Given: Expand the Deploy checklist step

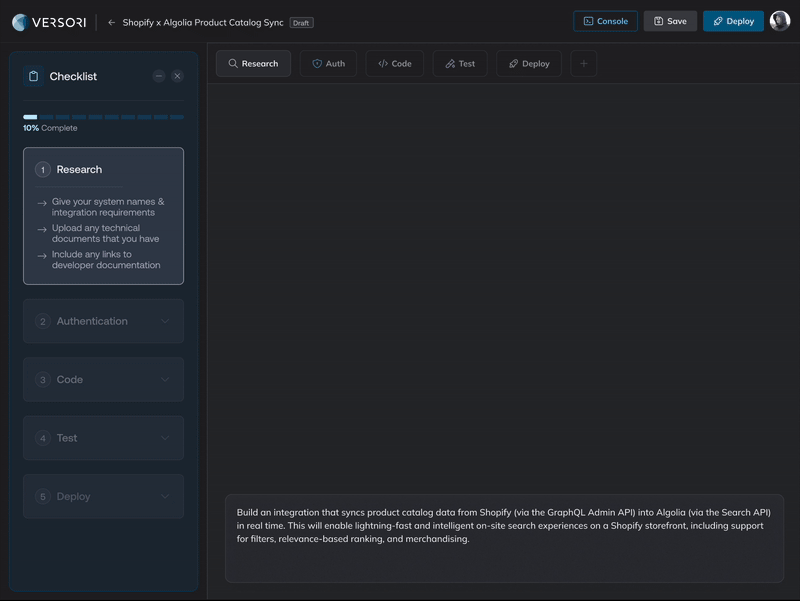Looking at the screenshot, I should coord(104,496).
